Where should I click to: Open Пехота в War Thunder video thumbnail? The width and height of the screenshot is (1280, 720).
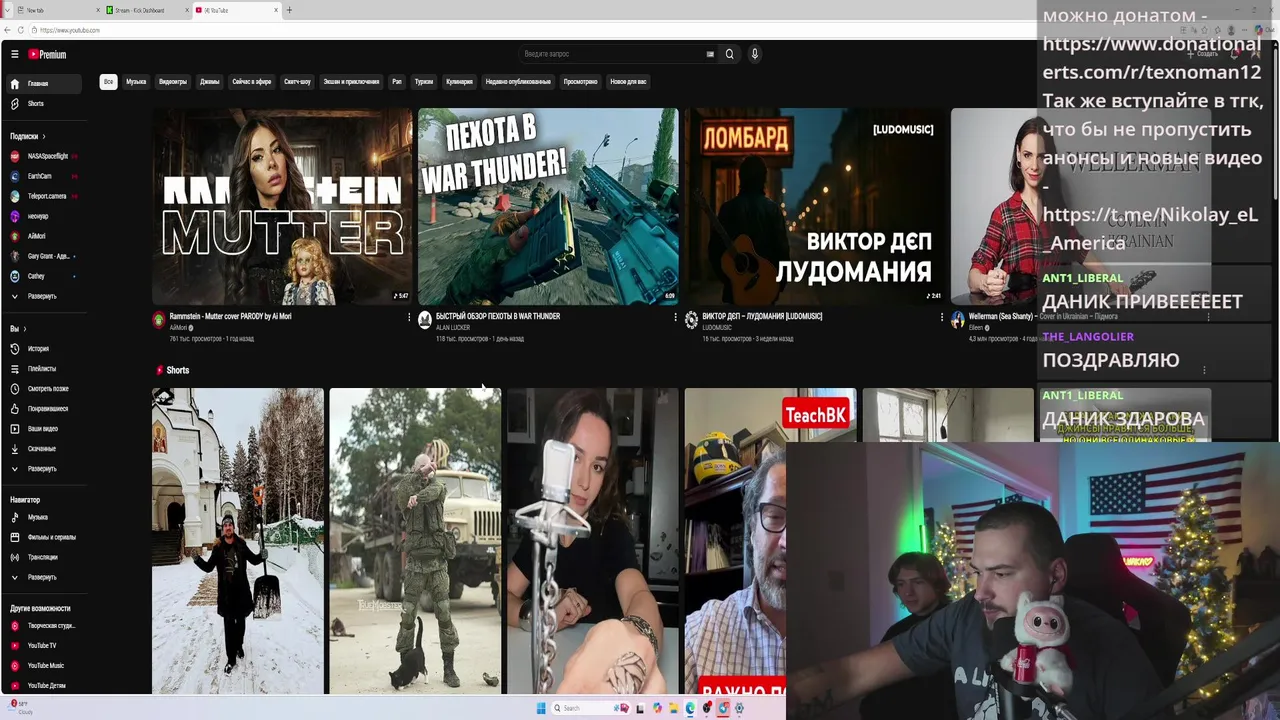point(548,206)
